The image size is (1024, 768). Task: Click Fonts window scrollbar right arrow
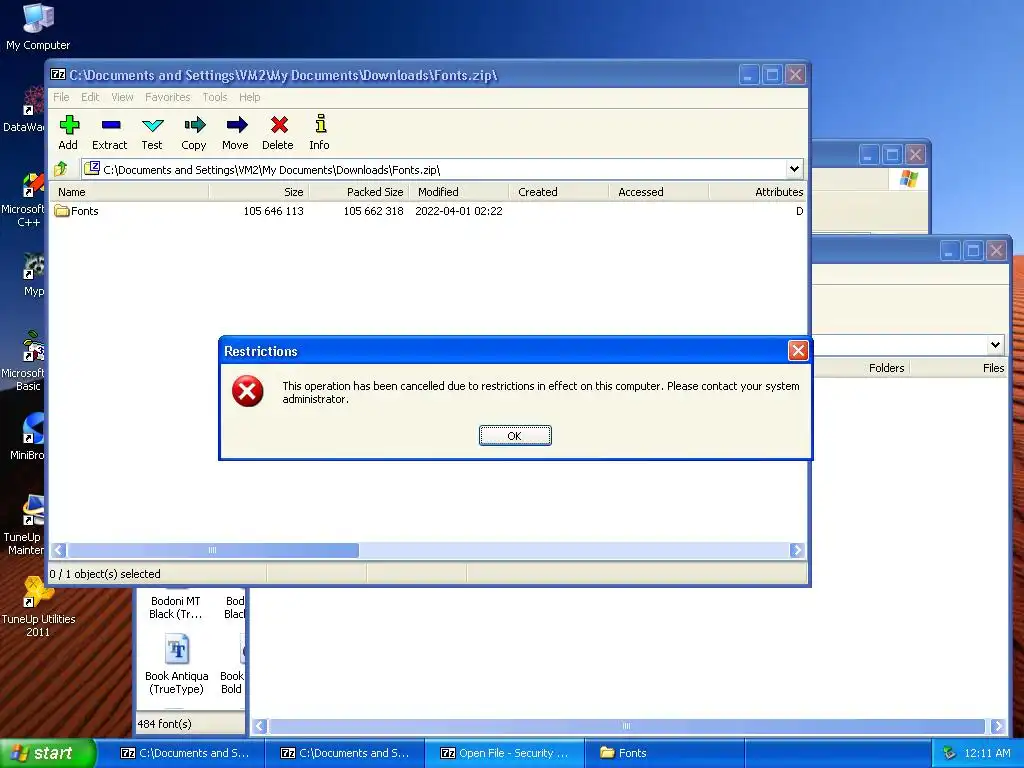tap(998, 726)
